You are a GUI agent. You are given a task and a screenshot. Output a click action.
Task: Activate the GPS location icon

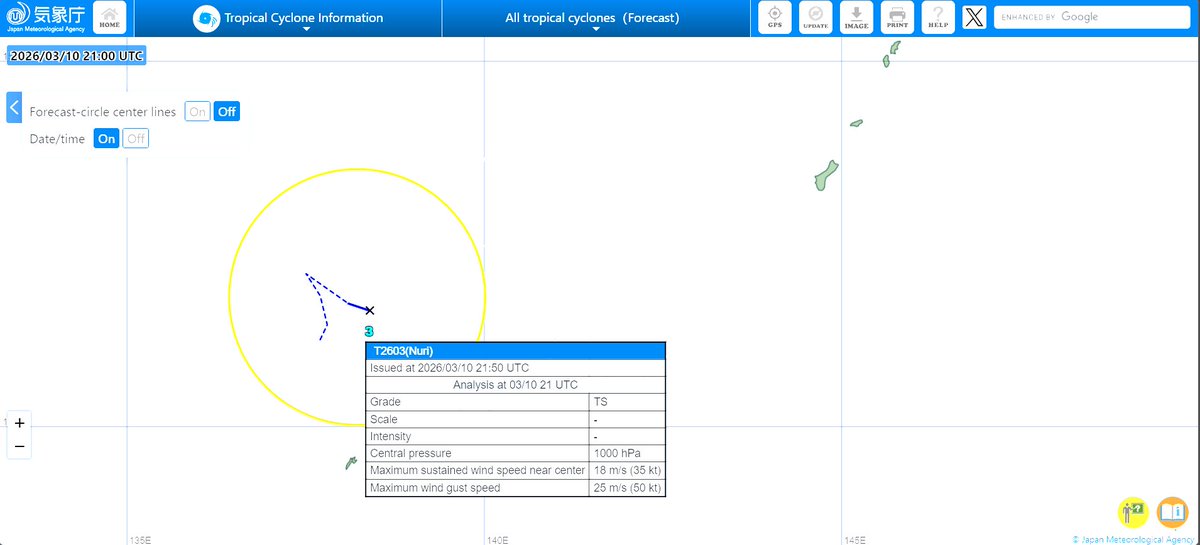[775, 17]
